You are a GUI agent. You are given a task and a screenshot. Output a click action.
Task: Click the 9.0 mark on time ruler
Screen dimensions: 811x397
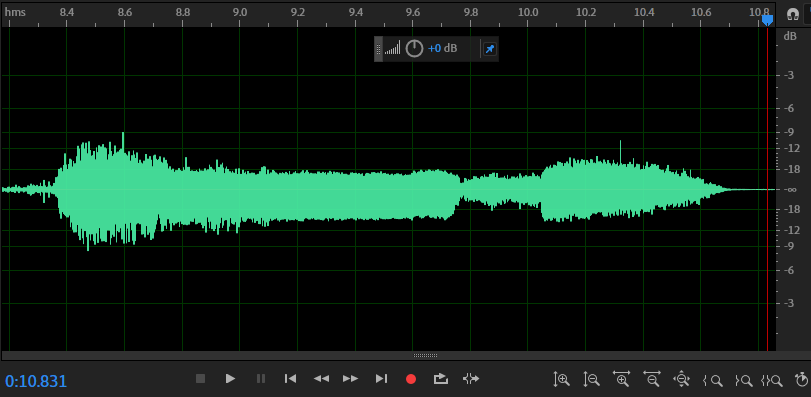240,12
